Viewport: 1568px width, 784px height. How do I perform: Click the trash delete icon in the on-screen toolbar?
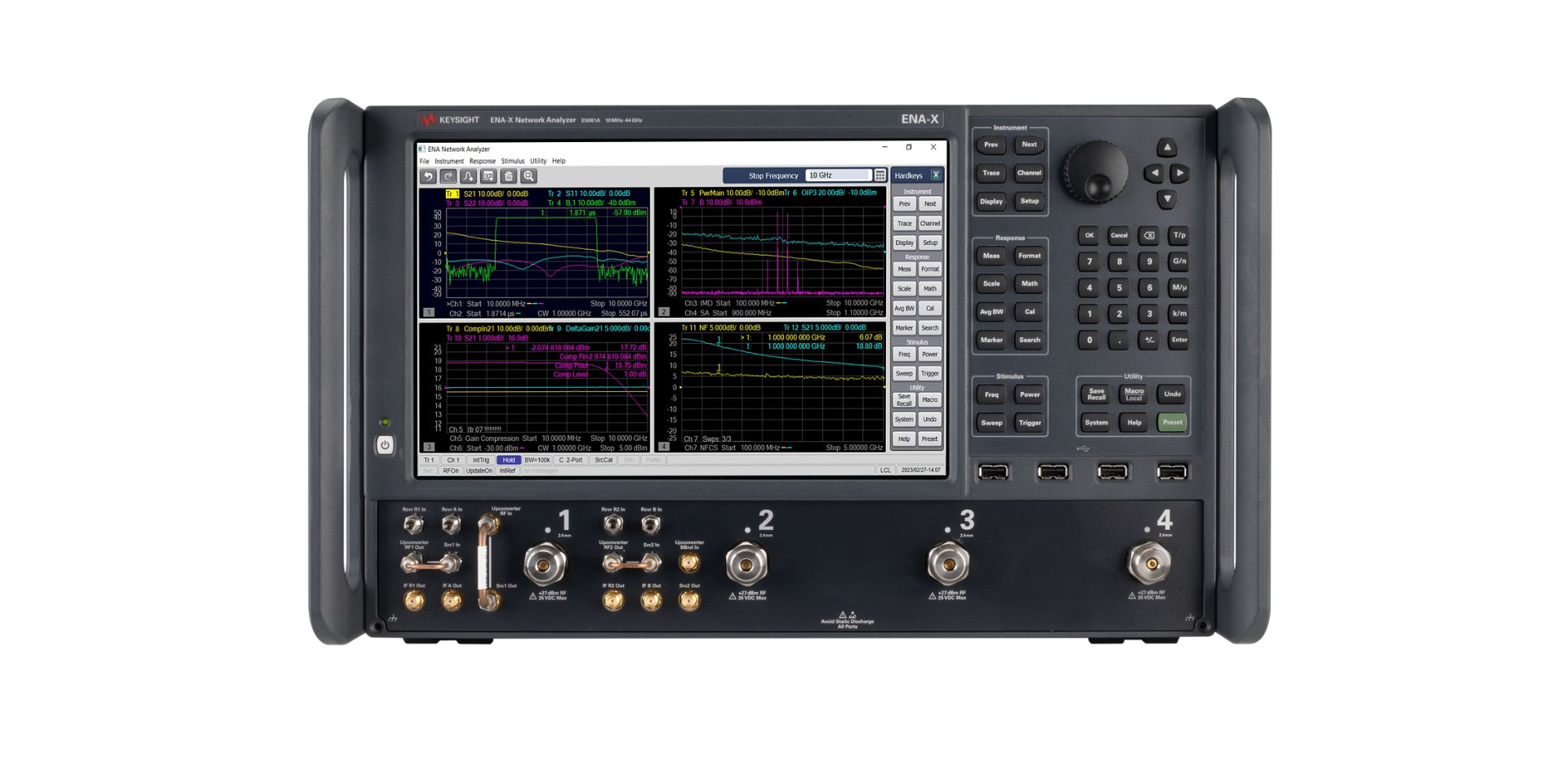[x=509, y=176]
